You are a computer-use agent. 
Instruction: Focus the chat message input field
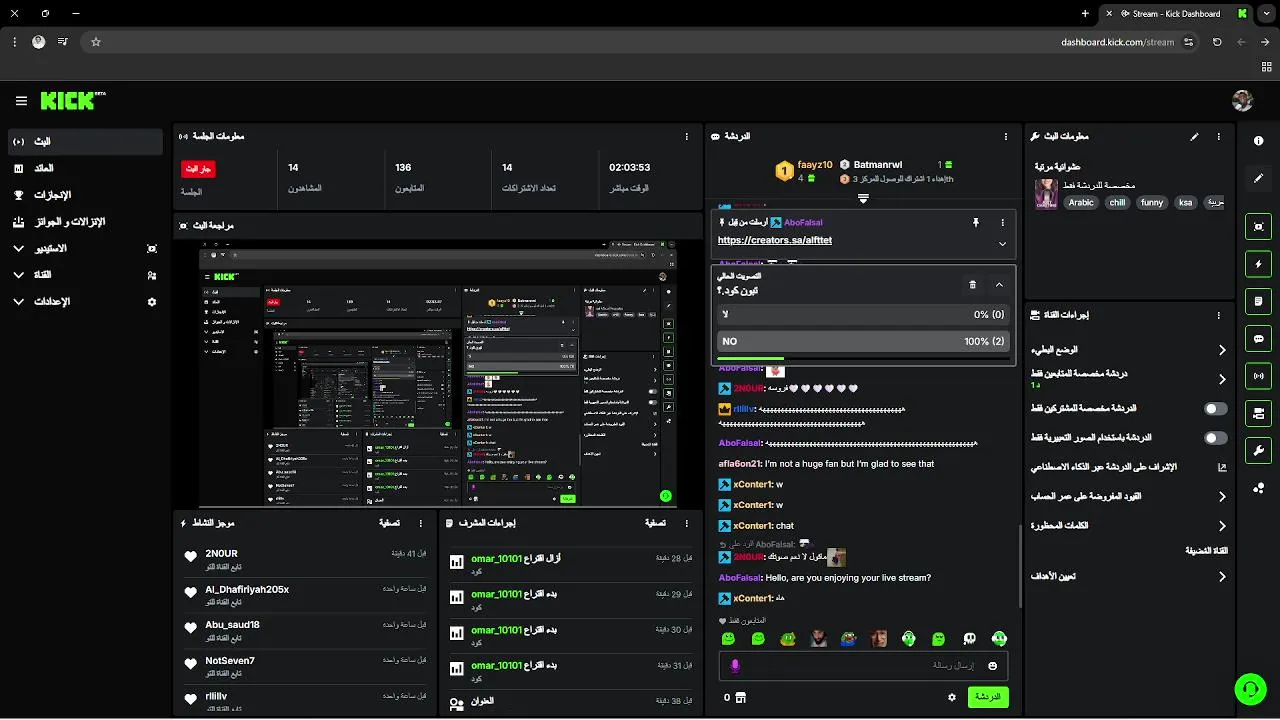coord(863,666)
